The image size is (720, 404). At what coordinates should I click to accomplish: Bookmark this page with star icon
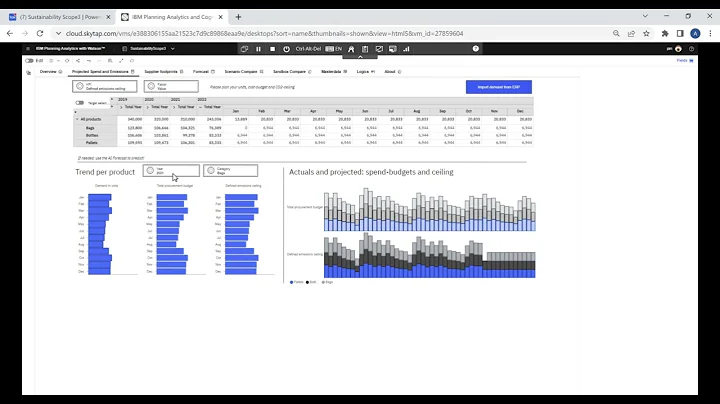(x=647, y=34)
